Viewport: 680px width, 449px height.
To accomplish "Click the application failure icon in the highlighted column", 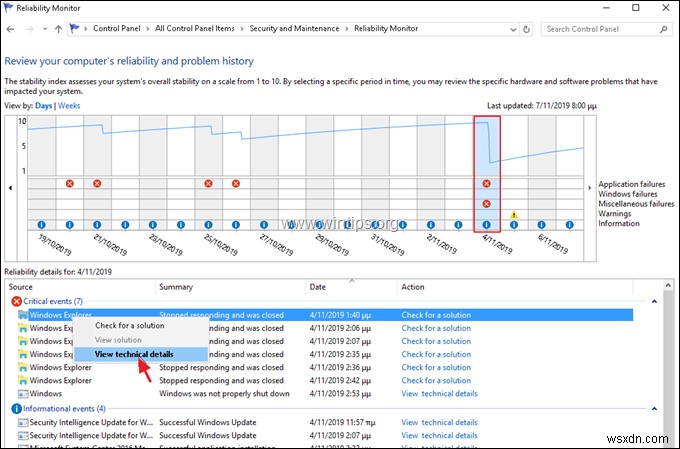I will click(x=487, y=184).
